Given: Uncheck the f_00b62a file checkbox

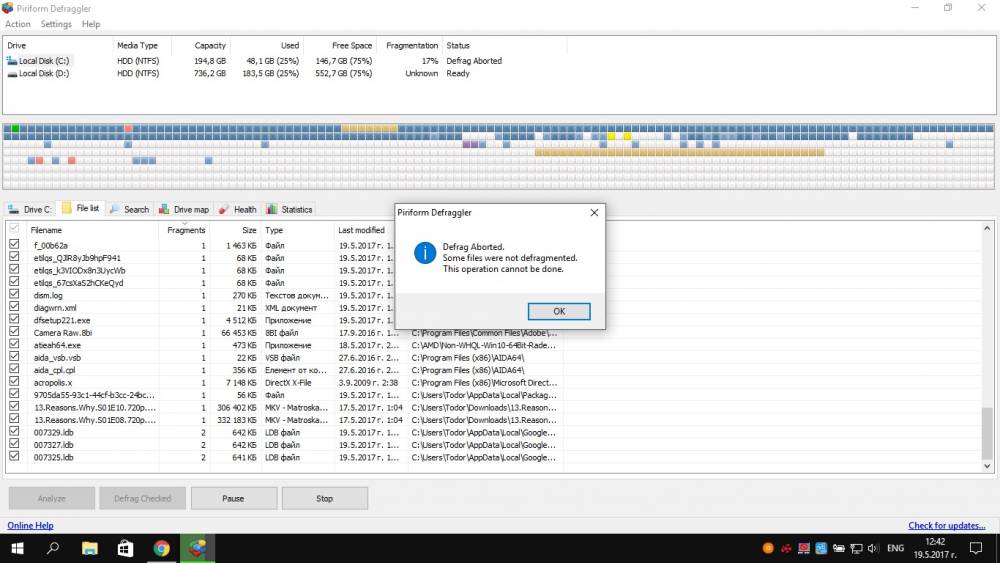Looking at the screenshot, I should tap(14, 244).
